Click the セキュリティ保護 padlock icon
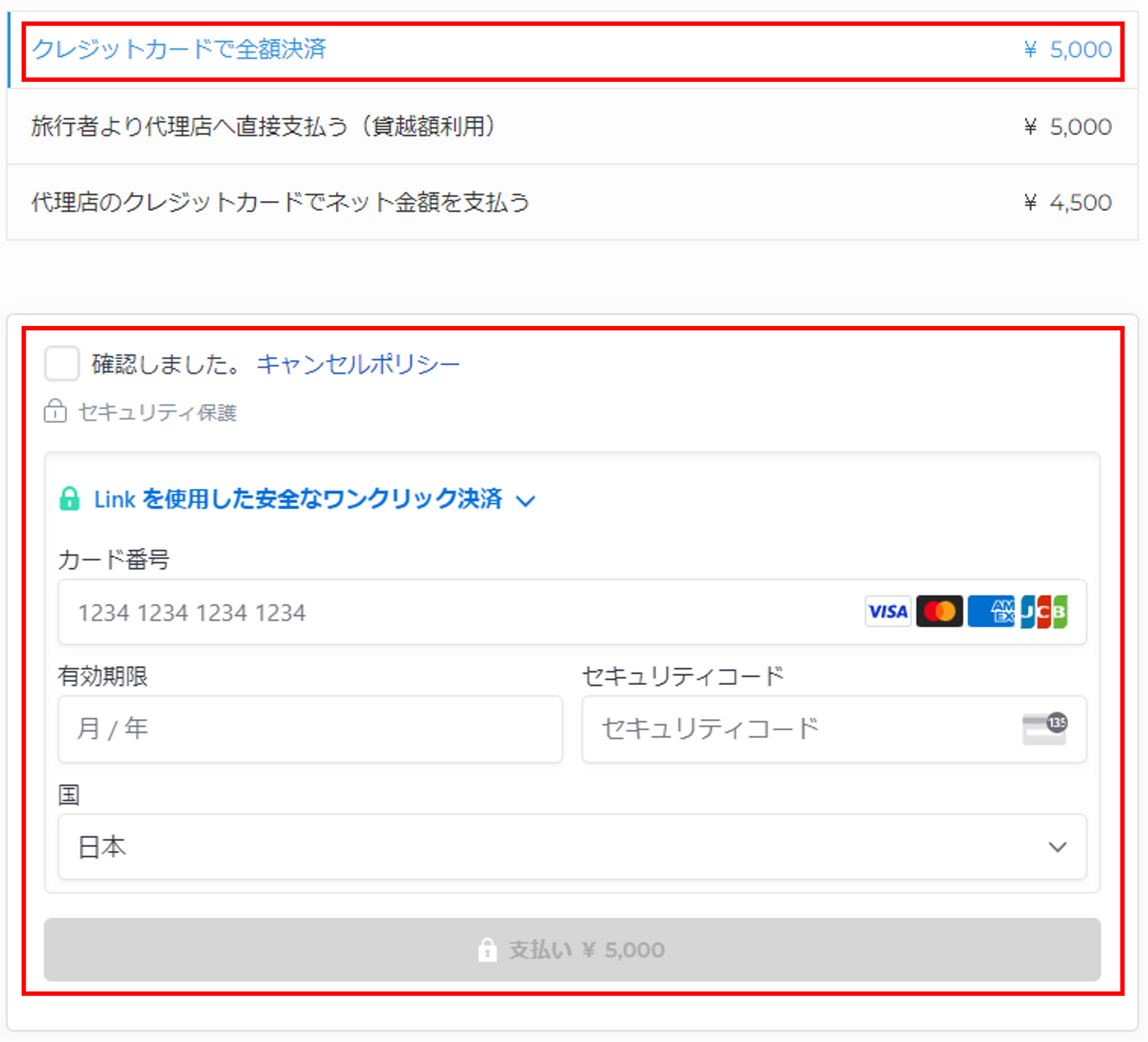The height and width of the screenshot is (1042, 1148). [x=55, y=412]
